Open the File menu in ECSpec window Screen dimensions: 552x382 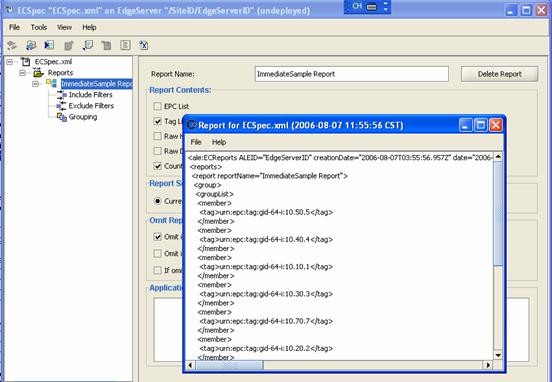(x=14, y=27)
